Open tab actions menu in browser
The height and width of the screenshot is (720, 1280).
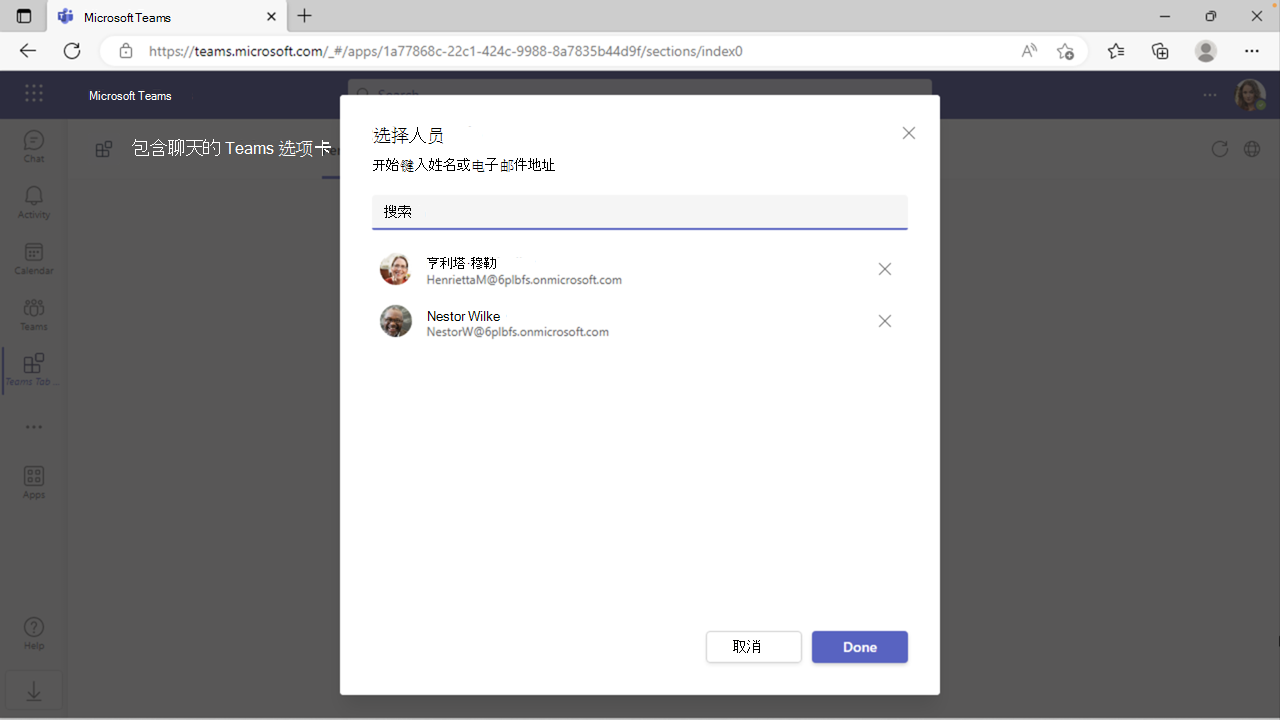pyautogui.click(x=24, y=16)
